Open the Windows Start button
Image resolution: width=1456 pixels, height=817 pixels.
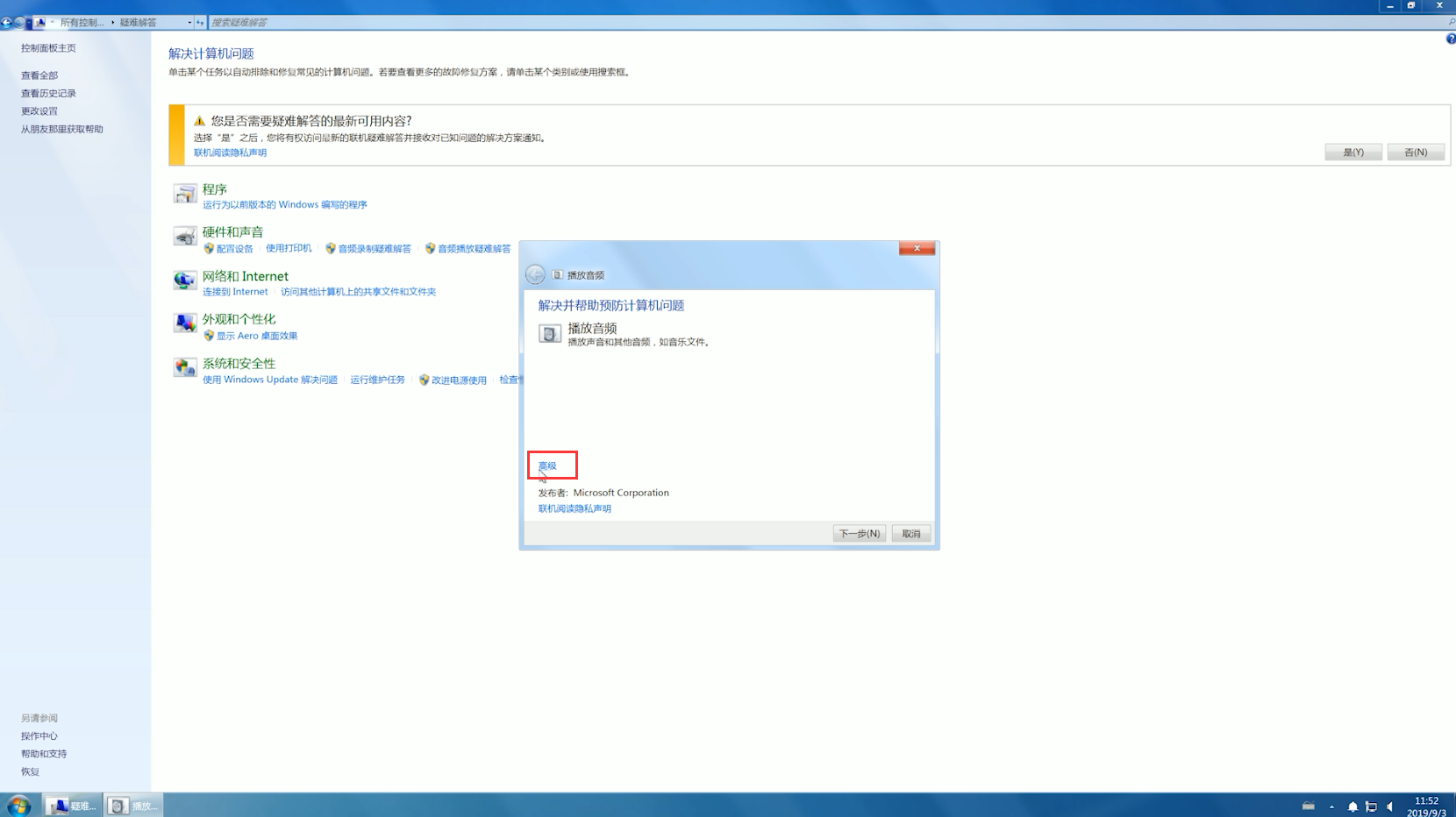(18, 805)
